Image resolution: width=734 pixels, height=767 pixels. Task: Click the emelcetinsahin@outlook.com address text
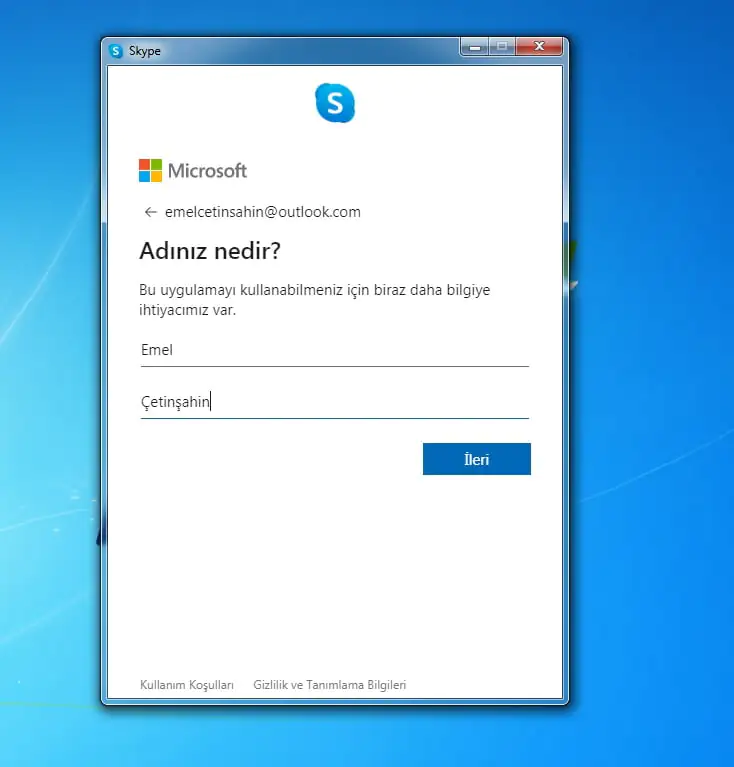[x=263, y=212]
